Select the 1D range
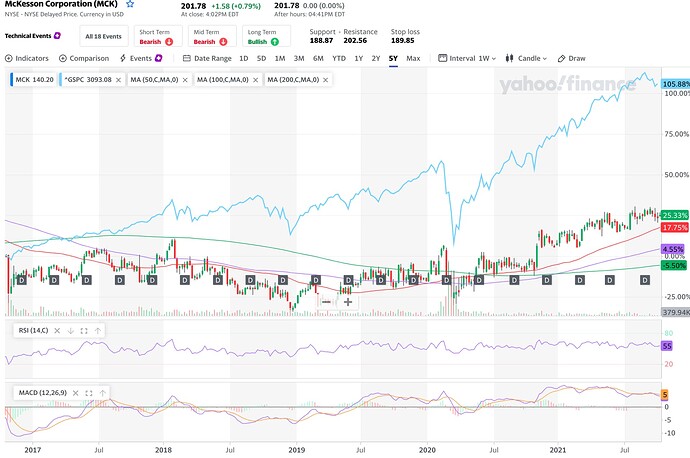The height and width of the screenshot is (458, 690). [244, 58]
